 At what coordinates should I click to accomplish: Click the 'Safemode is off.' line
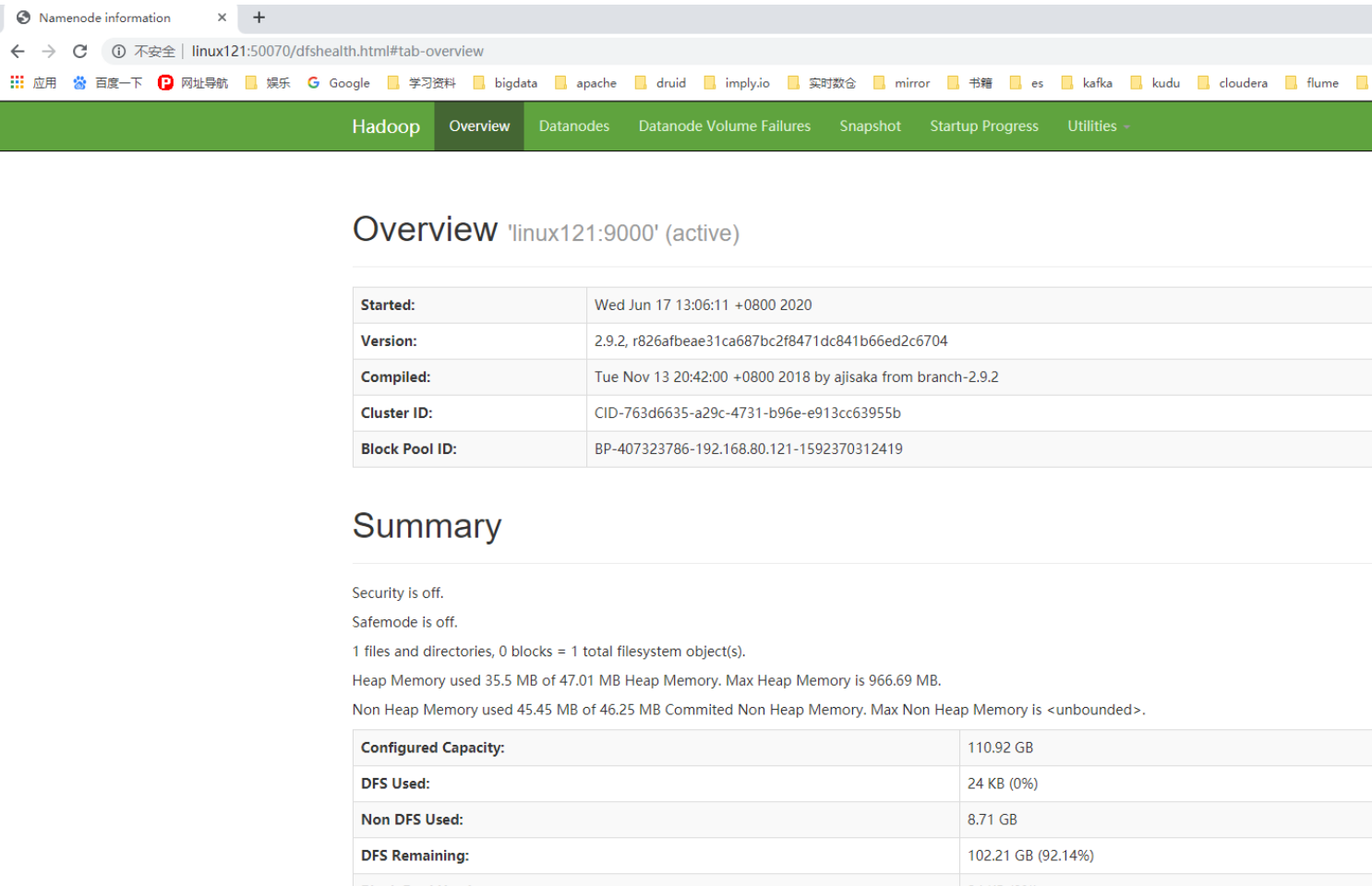[404, 622]
